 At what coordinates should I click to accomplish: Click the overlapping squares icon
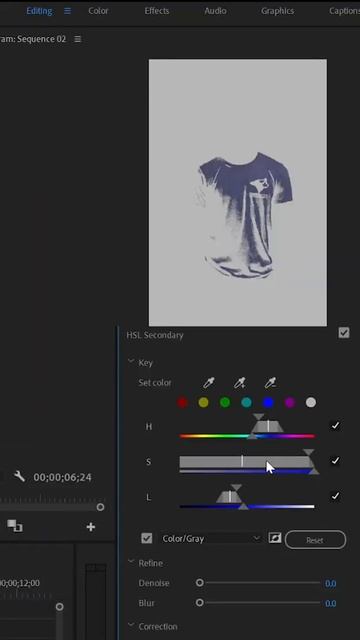tap(15, 526)
